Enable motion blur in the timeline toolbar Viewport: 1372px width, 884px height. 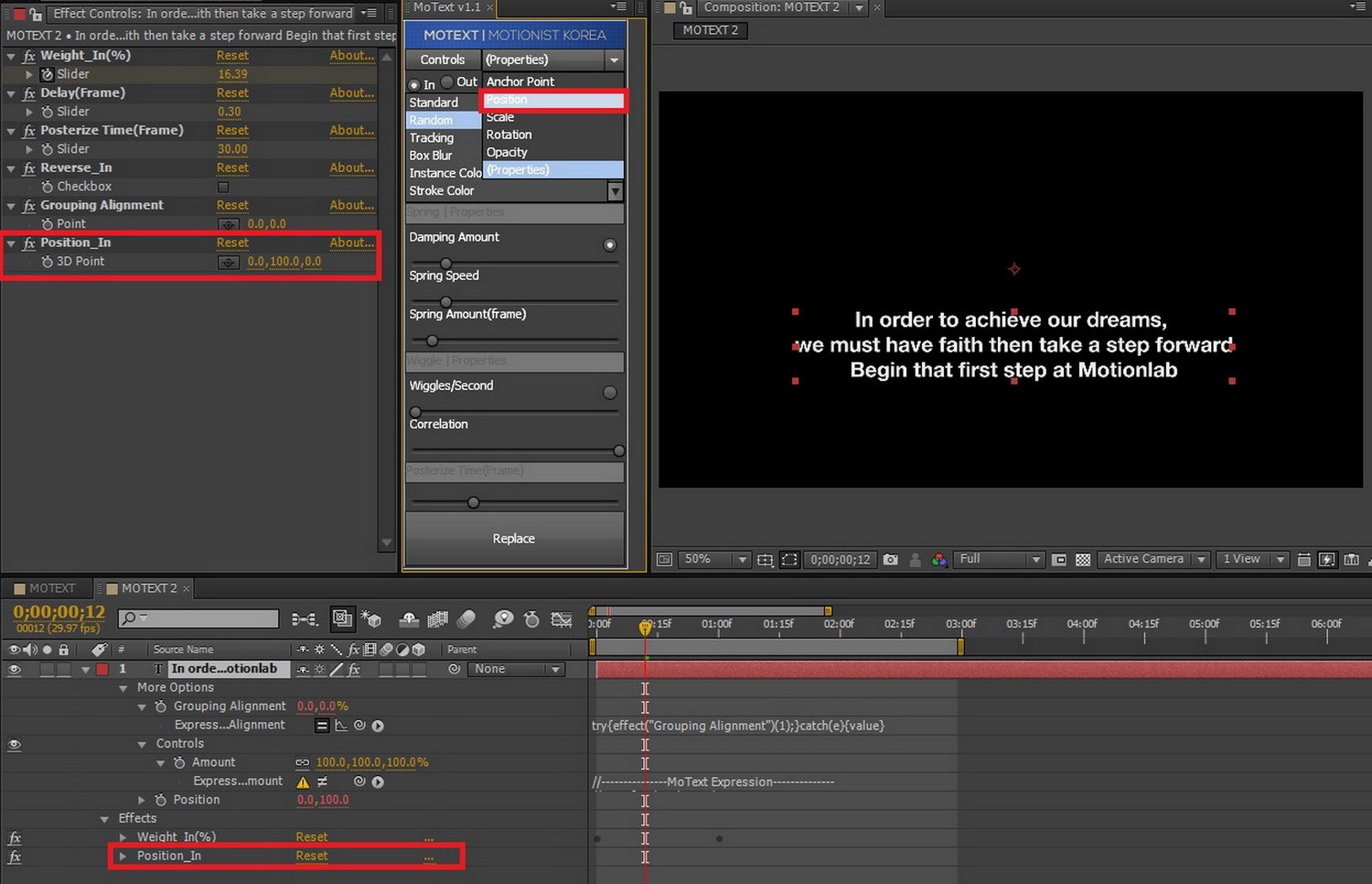pos(466,620)
